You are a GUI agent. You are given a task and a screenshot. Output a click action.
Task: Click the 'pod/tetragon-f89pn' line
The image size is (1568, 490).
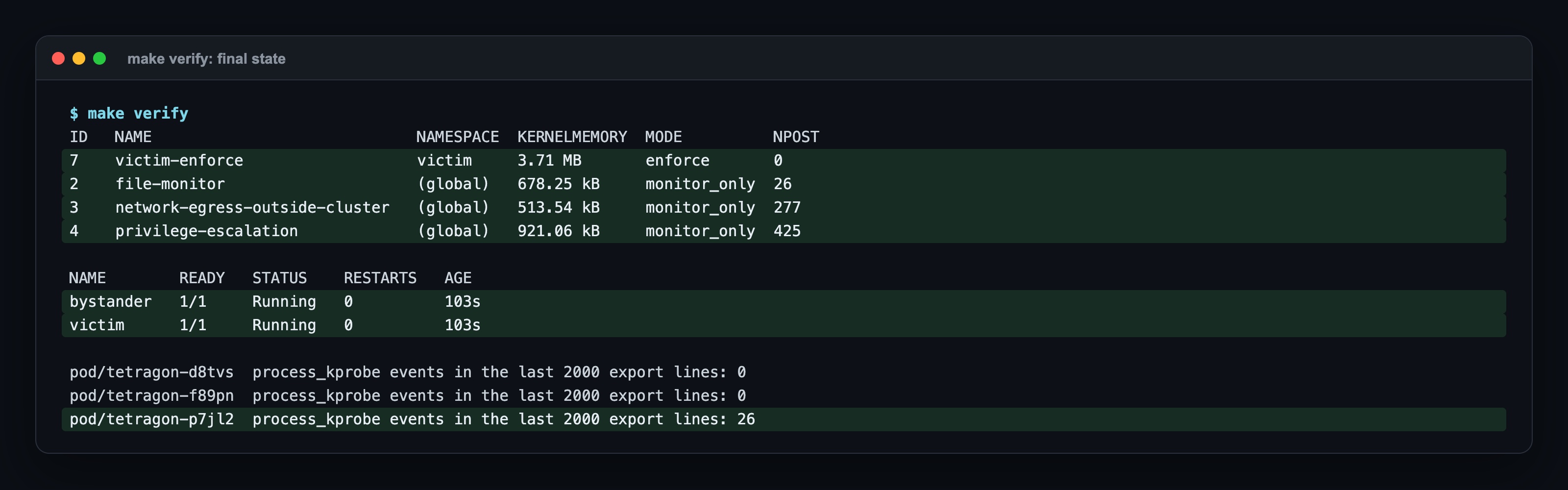(x=408, y=396)
